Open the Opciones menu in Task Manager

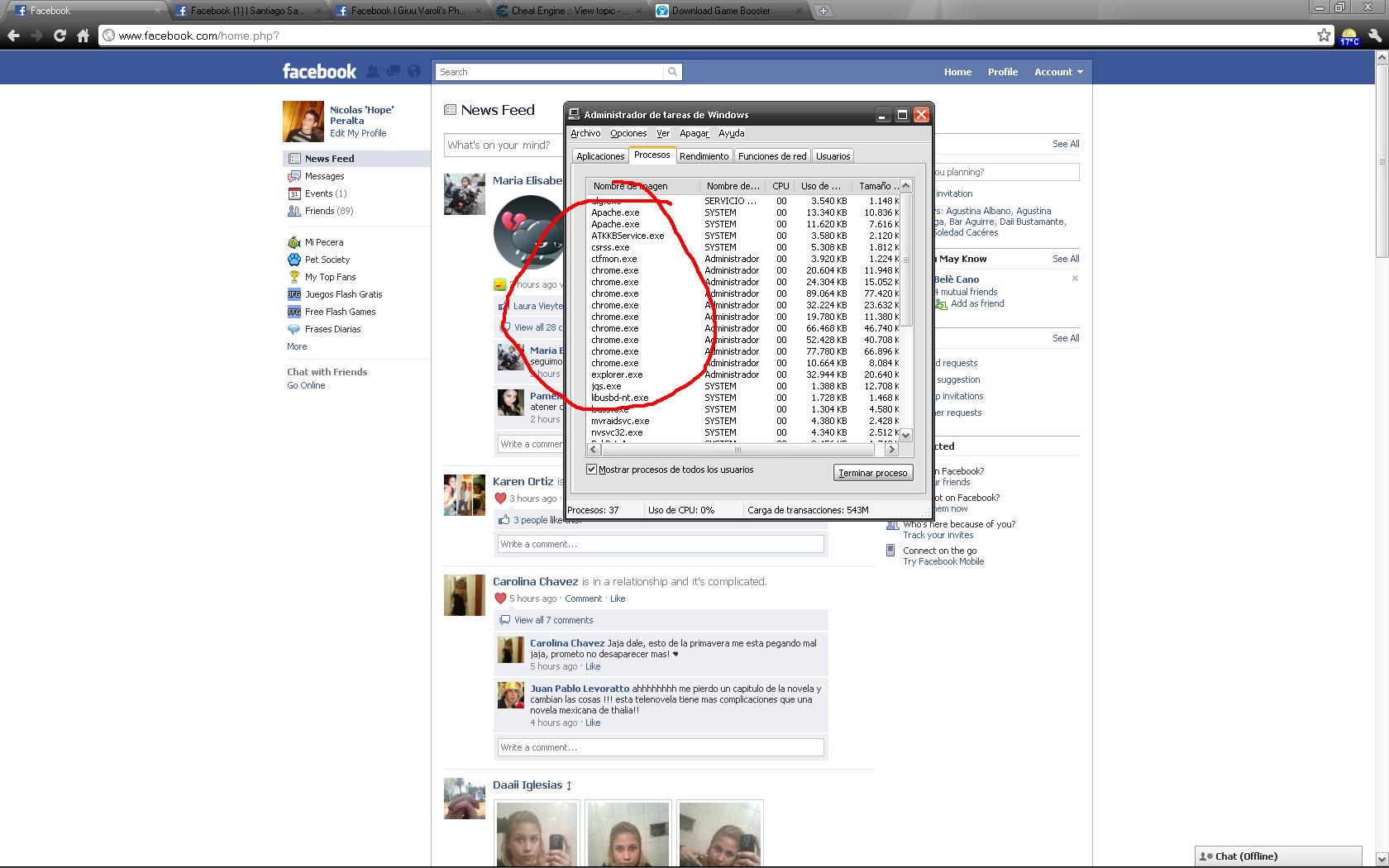pos(628,133)
